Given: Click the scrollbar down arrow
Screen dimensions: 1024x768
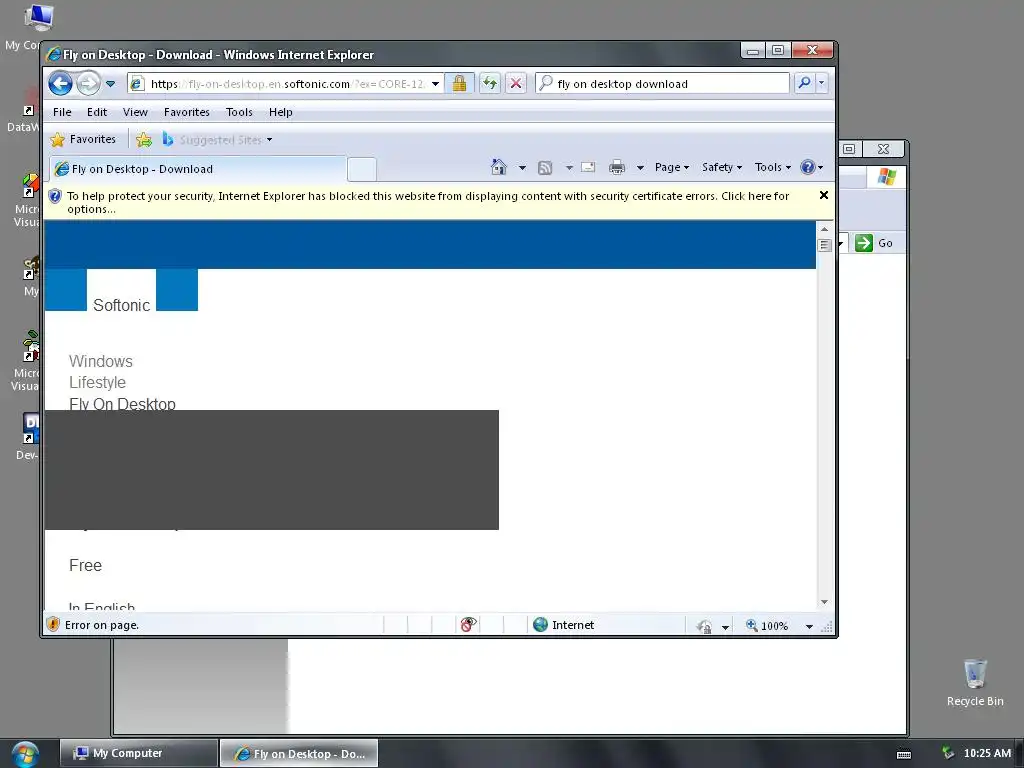Looking at the screenshot, I should pyautogui.click(x=824, y=602).
